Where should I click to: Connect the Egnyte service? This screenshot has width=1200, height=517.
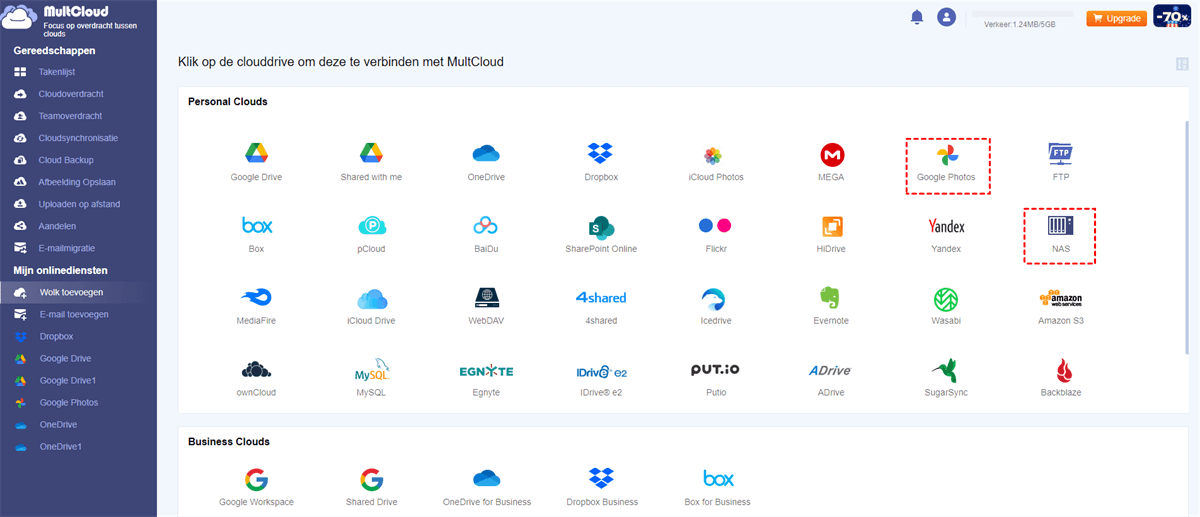coord(486,370)
